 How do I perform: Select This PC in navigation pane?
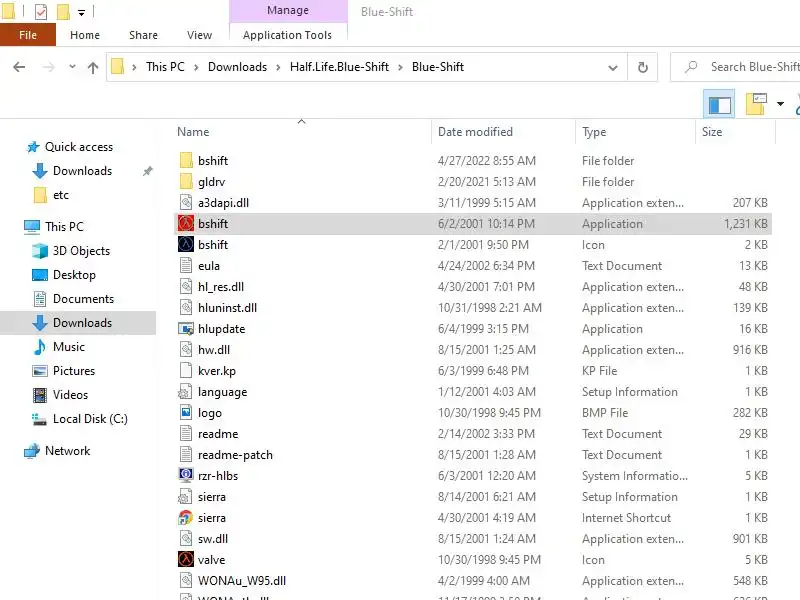point(64,227)
